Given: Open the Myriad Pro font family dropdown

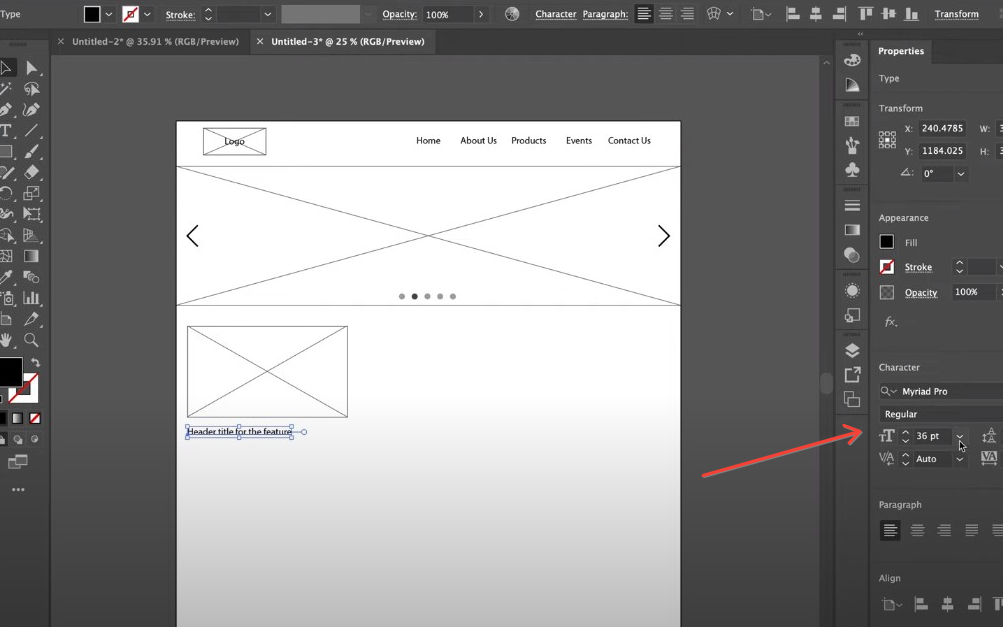Looking at the screenshot, I should coord(938,391).
